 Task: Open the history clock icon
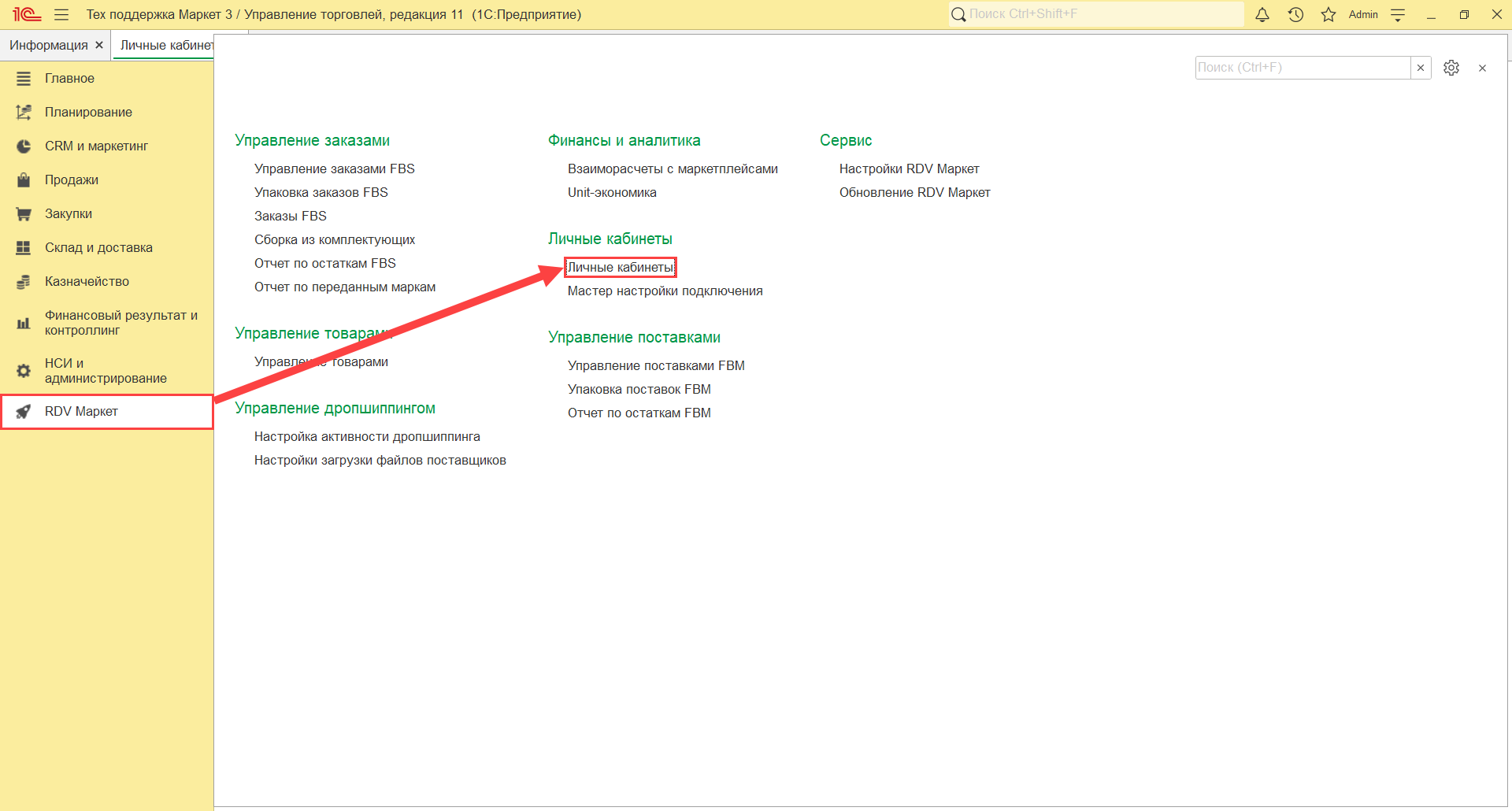pyautogui.click(x=1295, y=14)
